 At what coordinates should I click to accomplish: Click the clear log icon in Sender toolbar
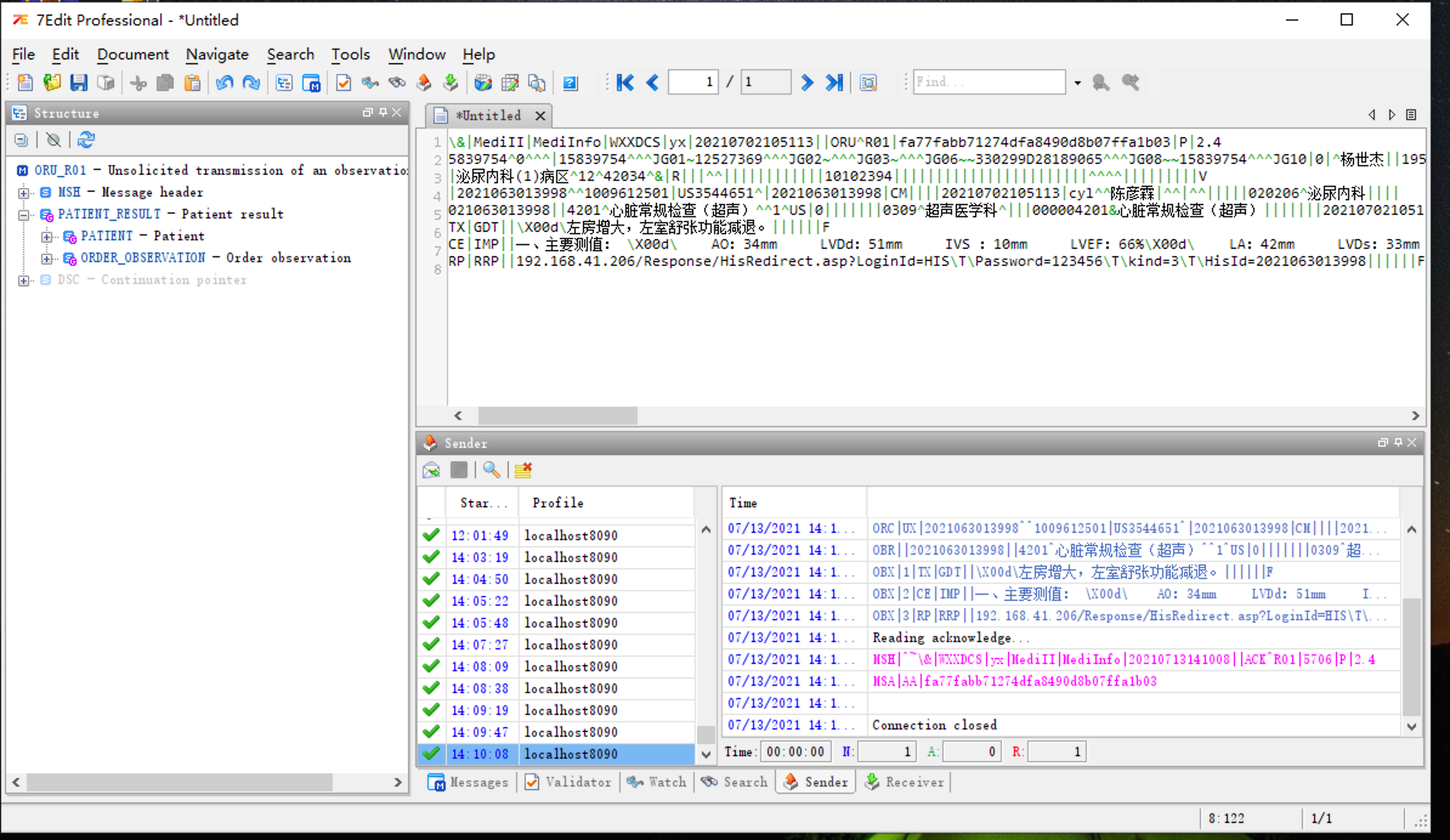(523, 470)
